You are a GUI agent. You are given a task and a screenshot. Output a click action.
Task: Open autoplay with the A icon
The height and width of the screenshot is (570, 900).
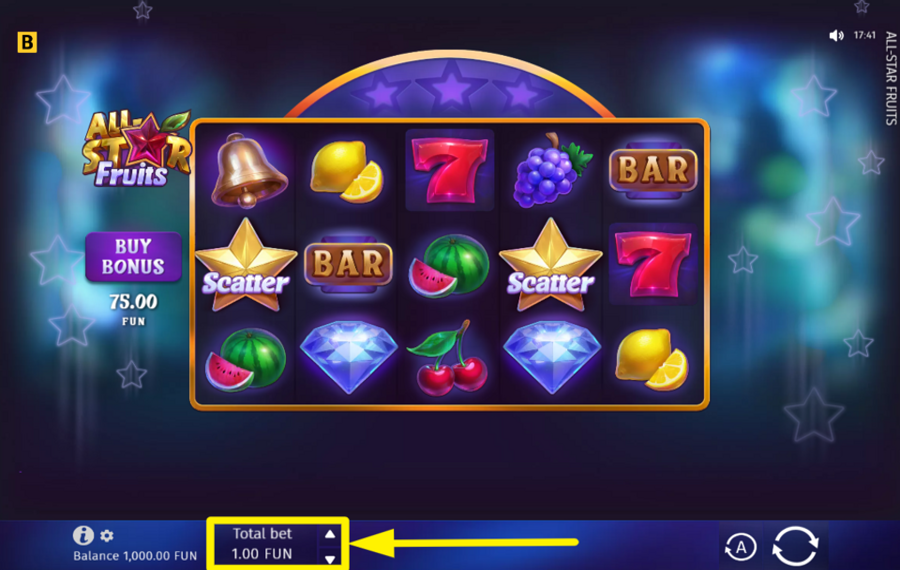coord(740,547)
